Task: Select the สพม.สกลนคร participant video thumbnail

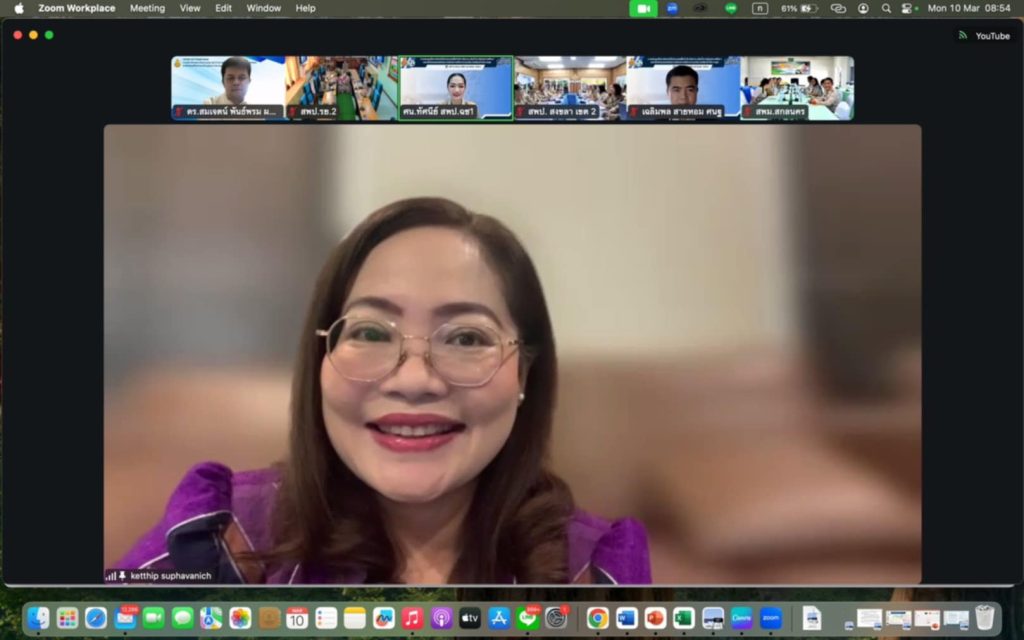Action: pos(797,88)
